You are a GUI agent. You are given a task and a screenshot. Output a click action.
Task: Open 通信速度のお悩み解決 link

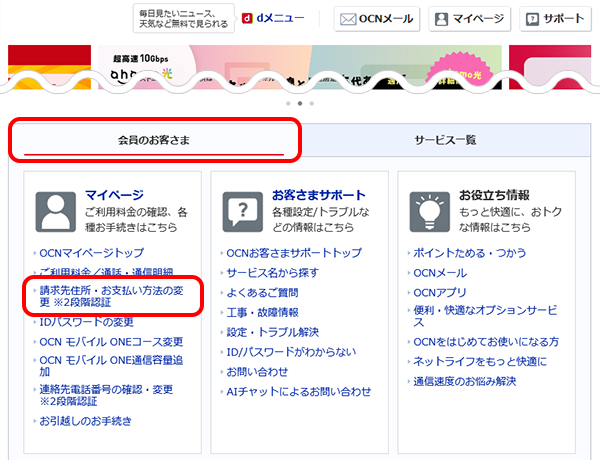pos(465,382)
